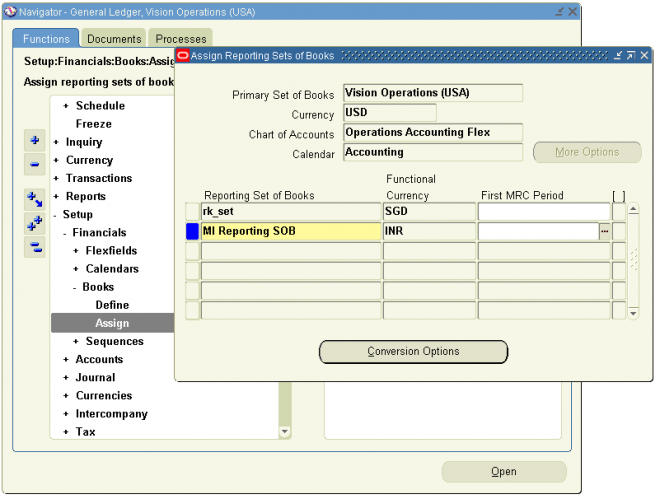
Task: Switch to the Functions tab
Action: 46,39
